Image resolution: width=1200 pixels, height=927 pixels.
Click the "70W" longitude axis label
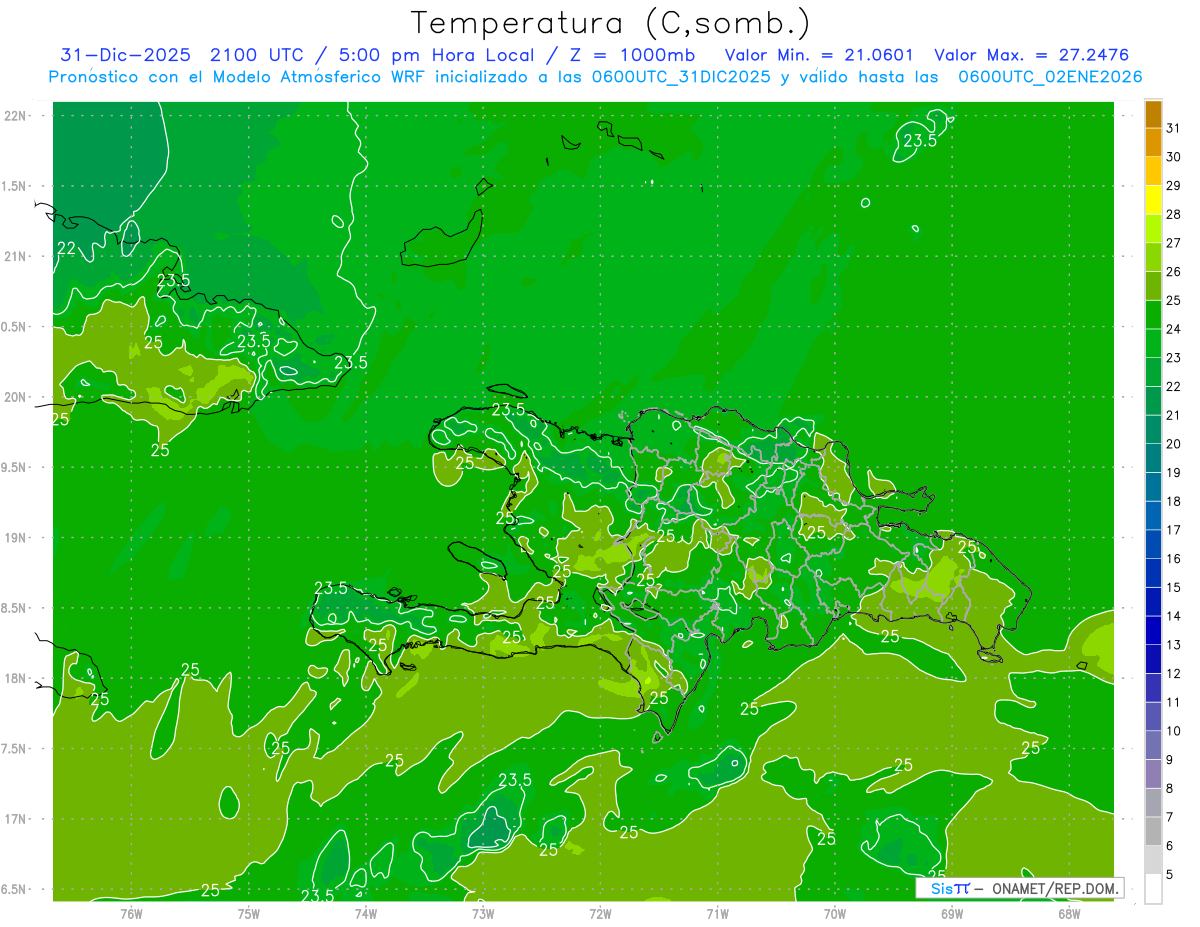(835, 913)
